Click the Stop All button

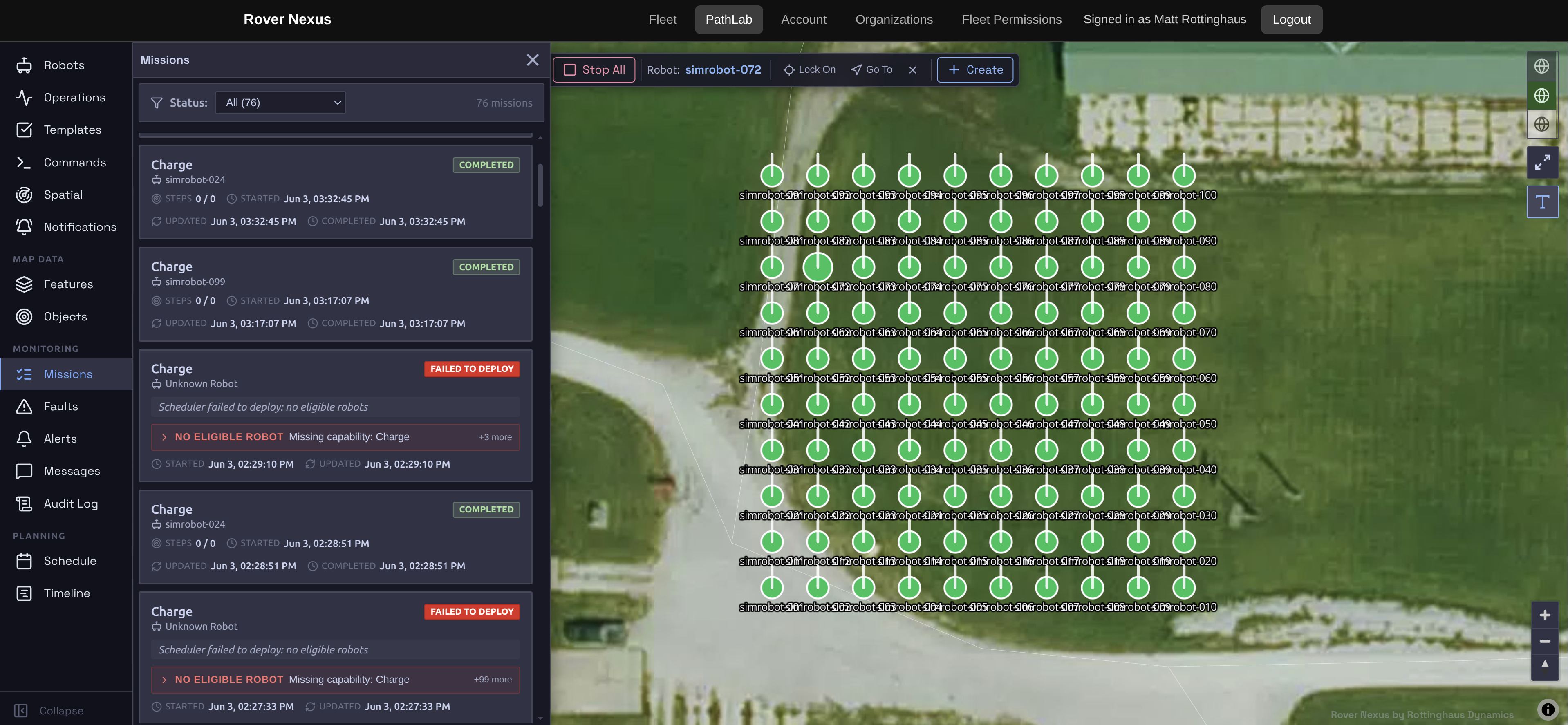tap(594, 70)
